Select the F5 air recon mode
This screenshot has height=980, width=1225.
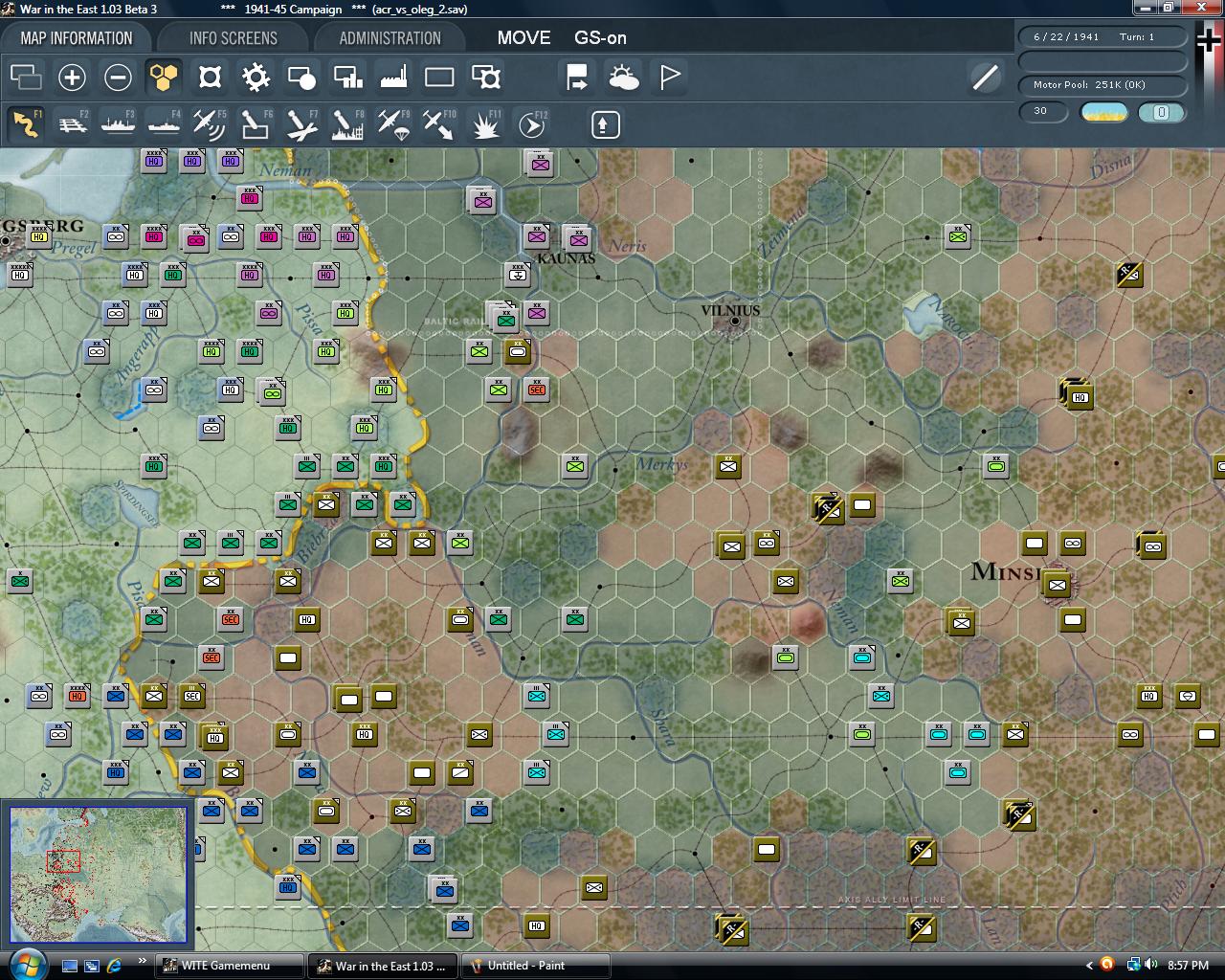[x=210, y=124]
